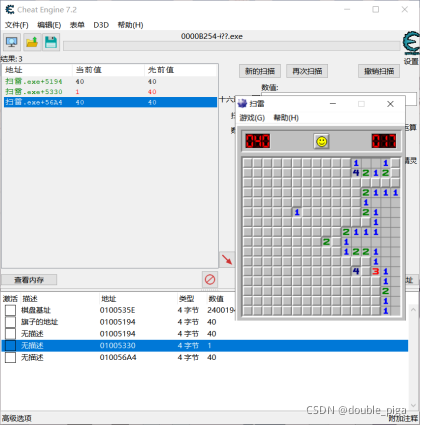Open the 文件(F) menu
The height and width of the screenshot is (426, 421).
pos(17,25)
